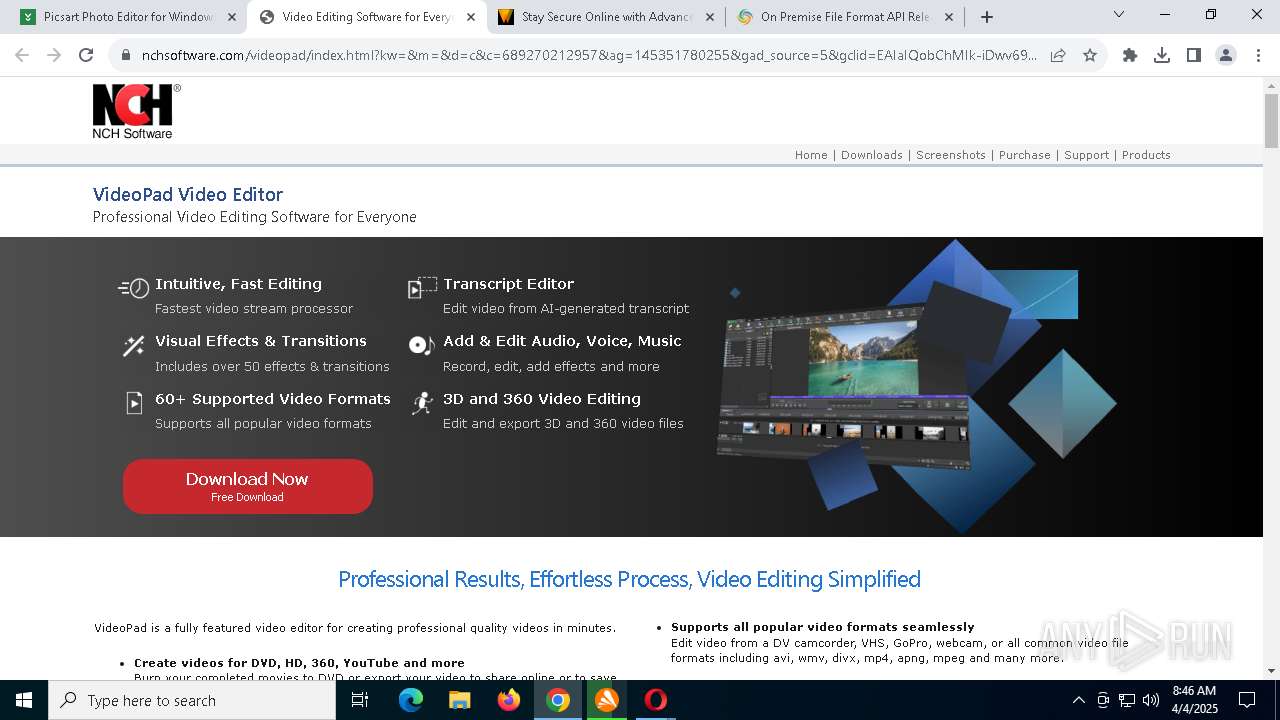1280x720 pixels.
Task: Click the scrollbar down arrow
Action: [1271, 671]
